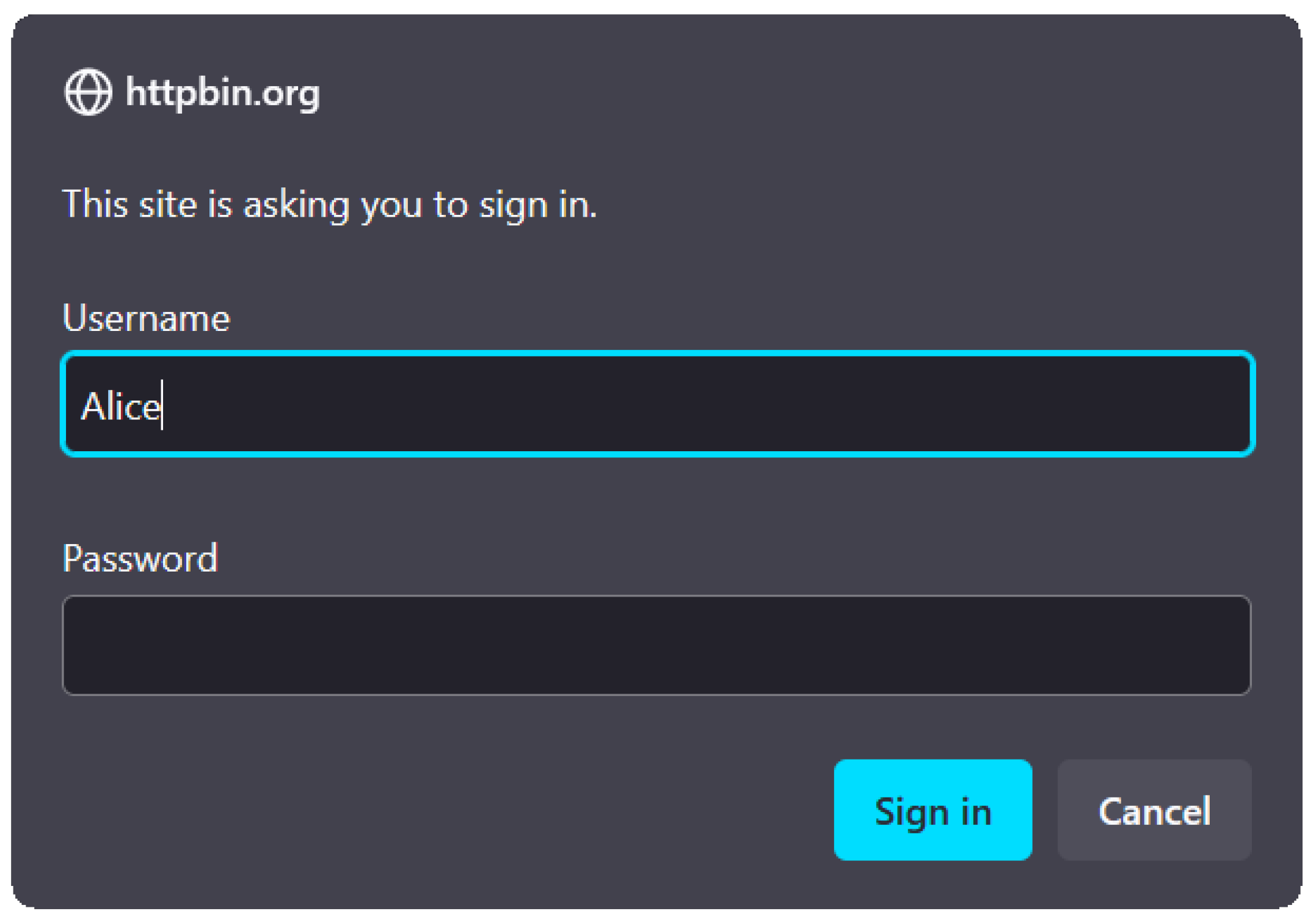
Task: Click the Username label text
Action: [x=147, y=318]
